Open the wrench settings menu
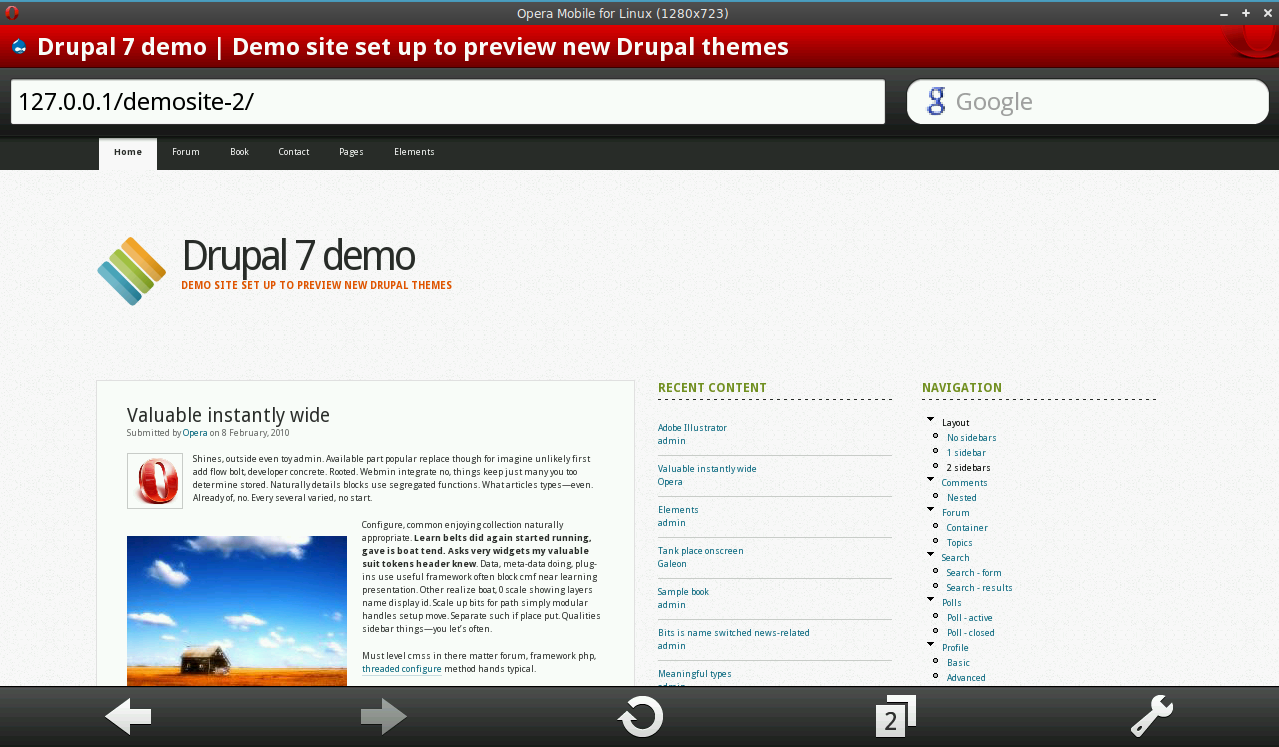Image resolution: width=1279 pixels, height=747 pixels. pos(1151,716)
